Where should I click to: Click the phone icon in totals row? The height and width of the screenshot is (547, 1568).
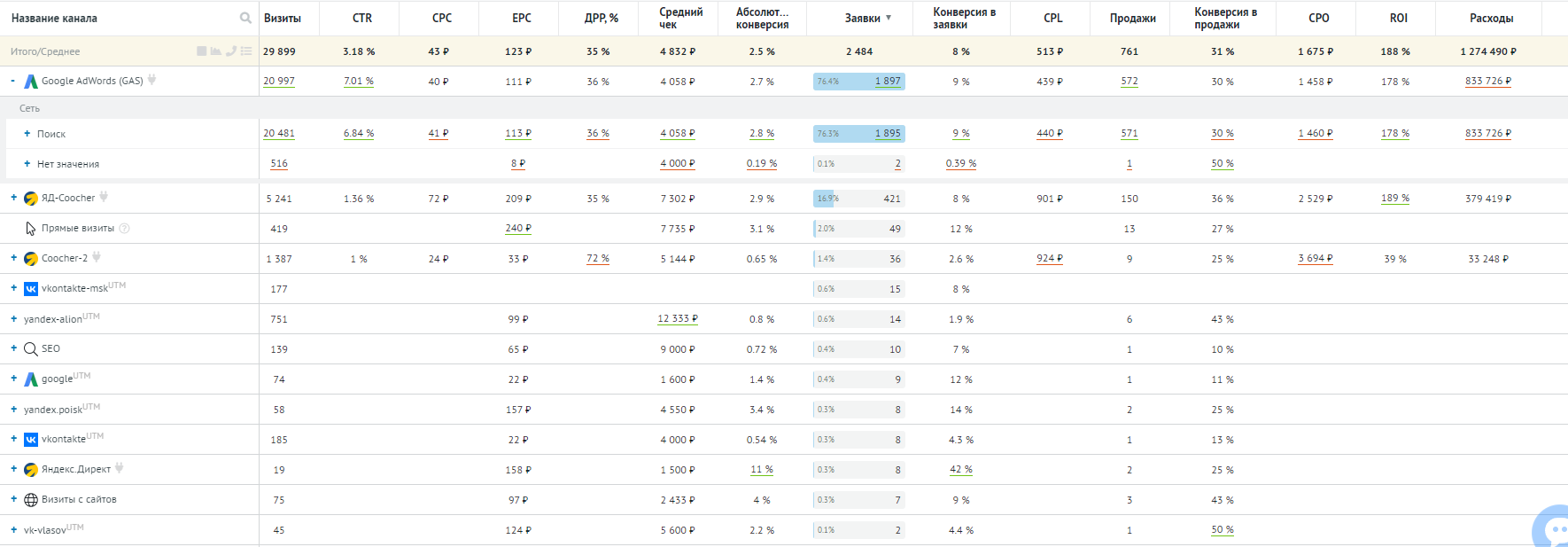(x=230, y=51)
